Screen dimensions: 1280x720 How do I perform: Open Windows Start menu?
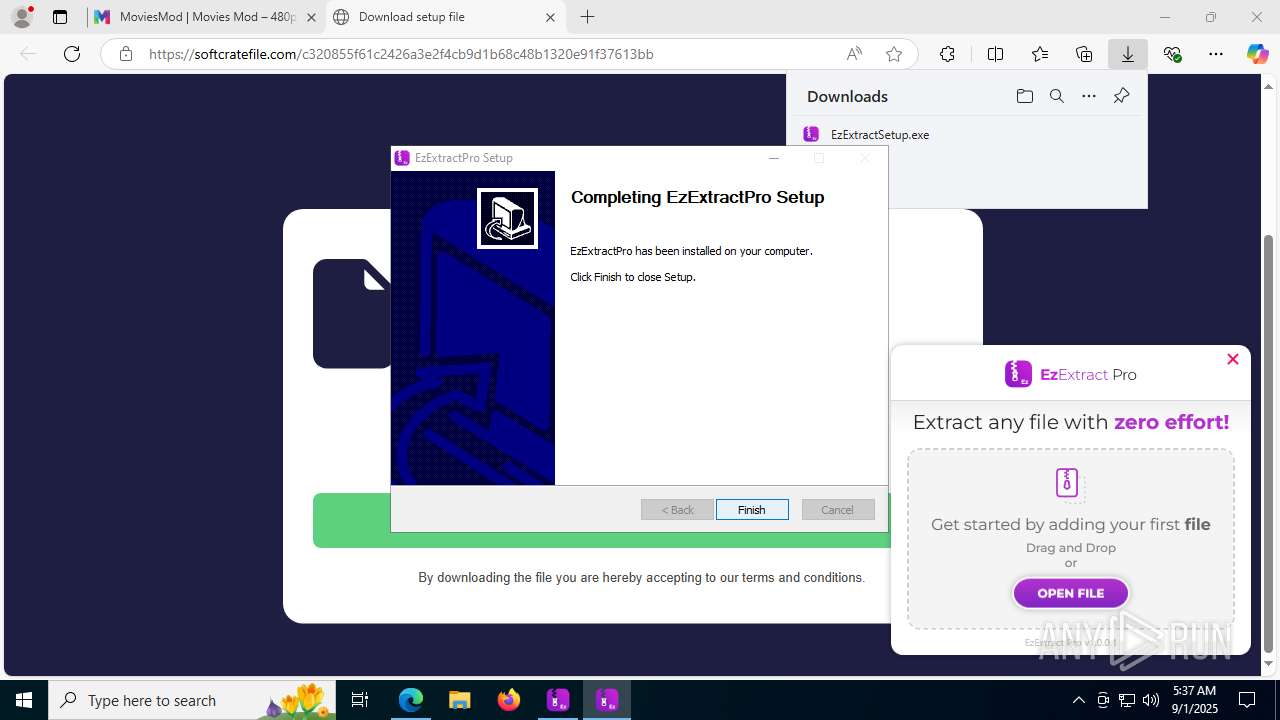click(24, 700)
